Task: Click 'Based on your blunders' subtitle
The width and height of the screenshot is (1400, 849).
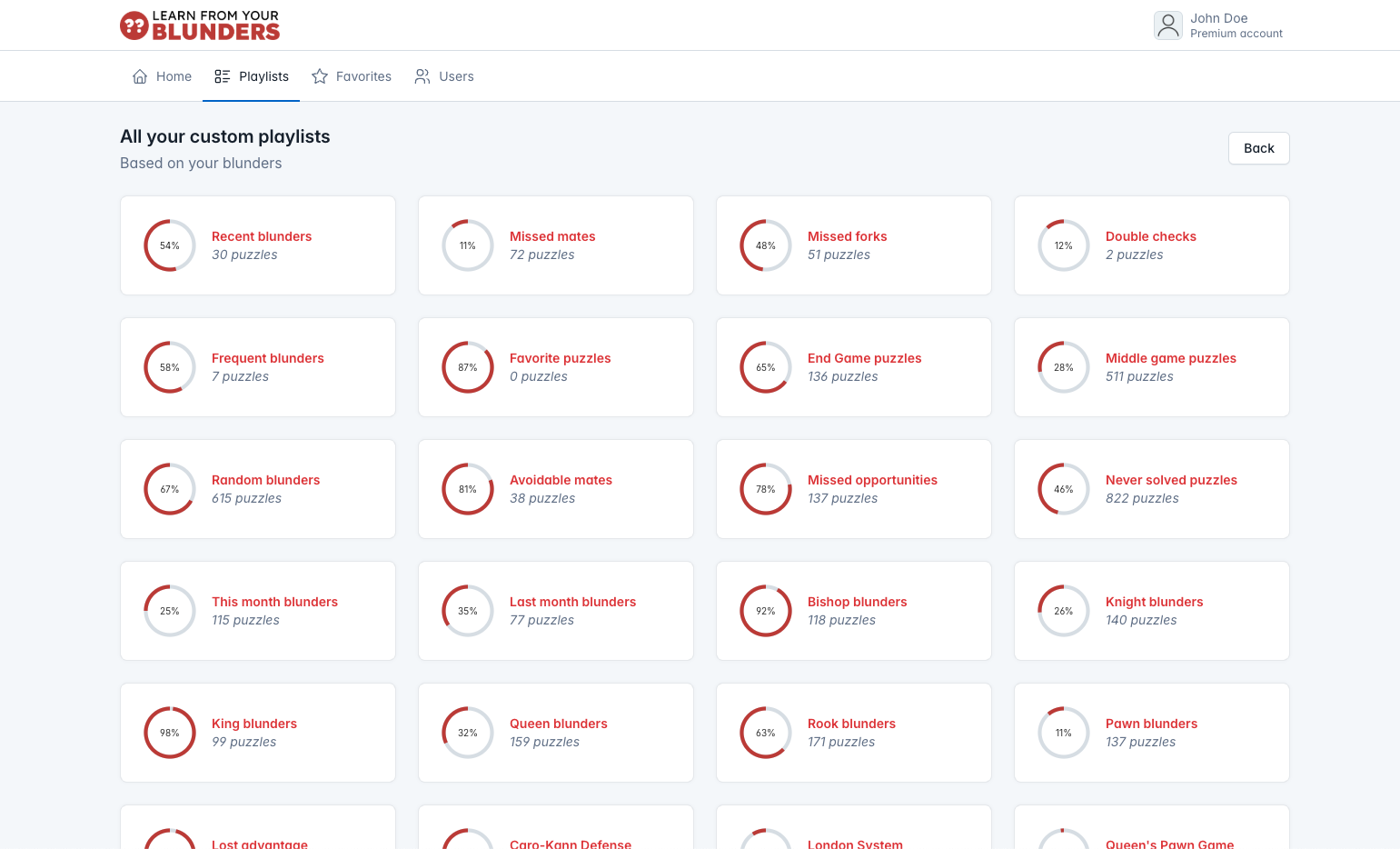Action: [x=201, y=163]
